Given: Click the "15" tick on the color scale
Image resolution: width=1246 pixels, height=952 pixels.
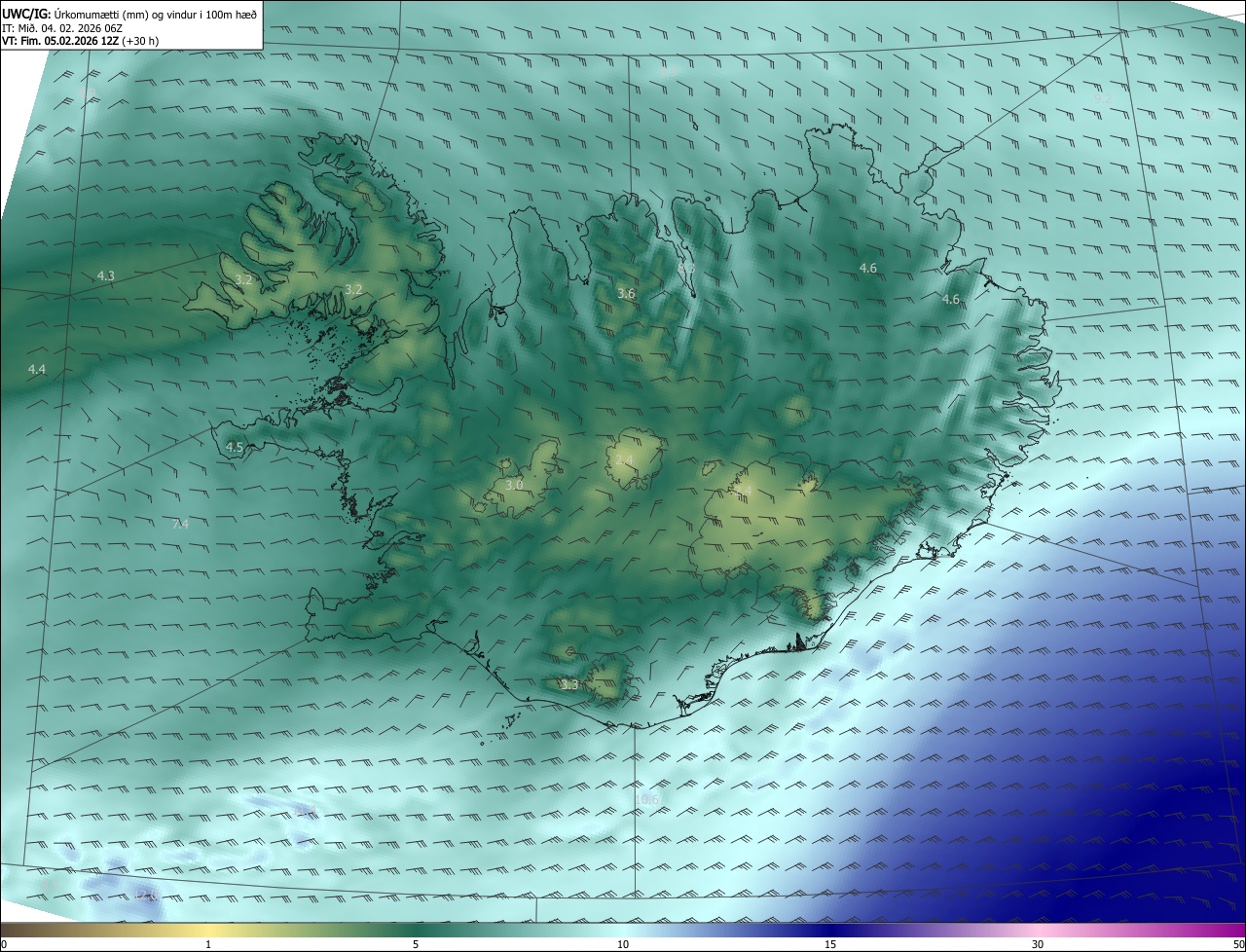Looking at the screenshot, I should click(830, 944).
